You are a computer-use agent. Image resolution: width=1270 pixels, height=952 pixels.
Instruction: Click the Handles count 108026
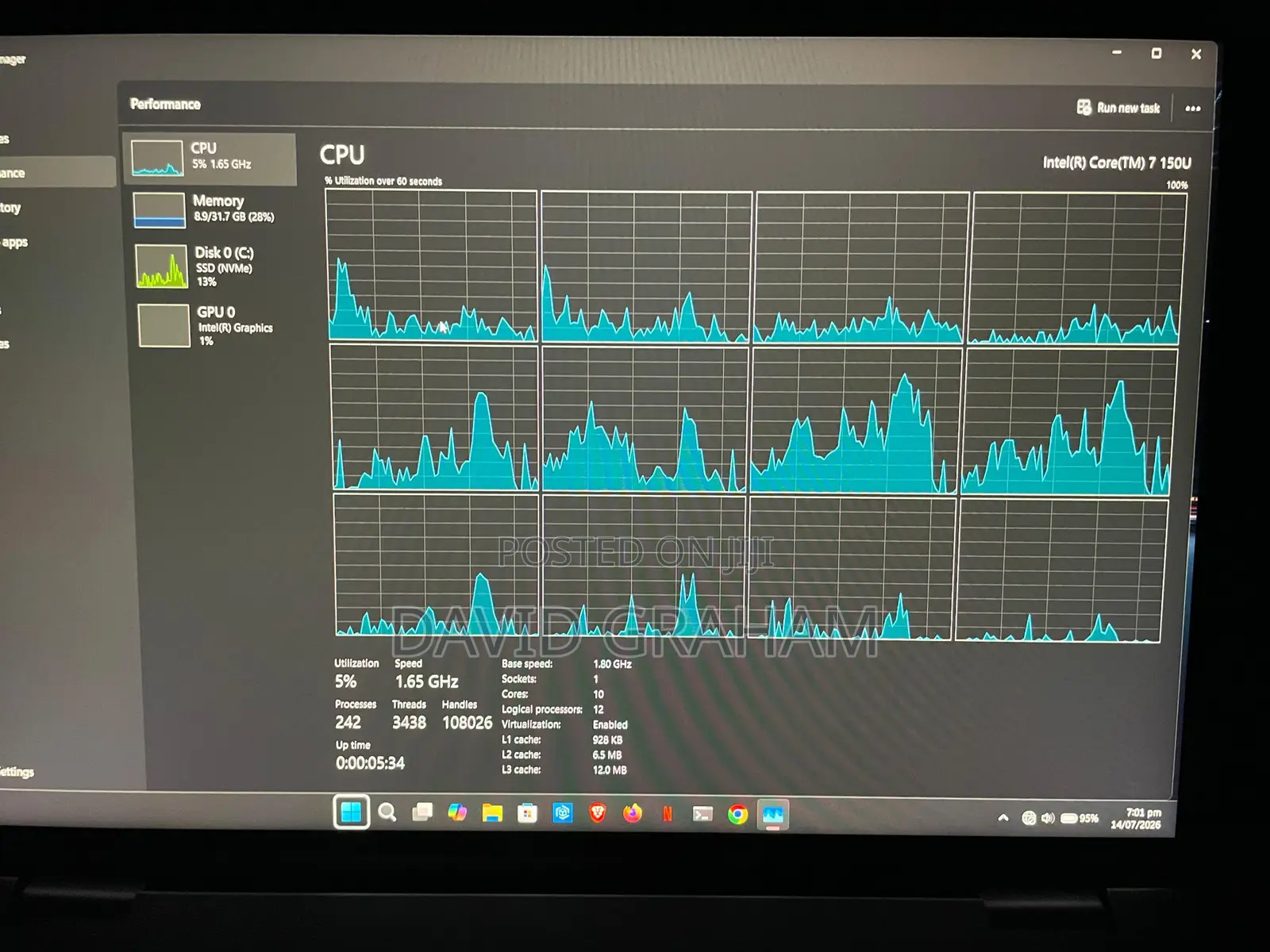click(x=468, y=723)
